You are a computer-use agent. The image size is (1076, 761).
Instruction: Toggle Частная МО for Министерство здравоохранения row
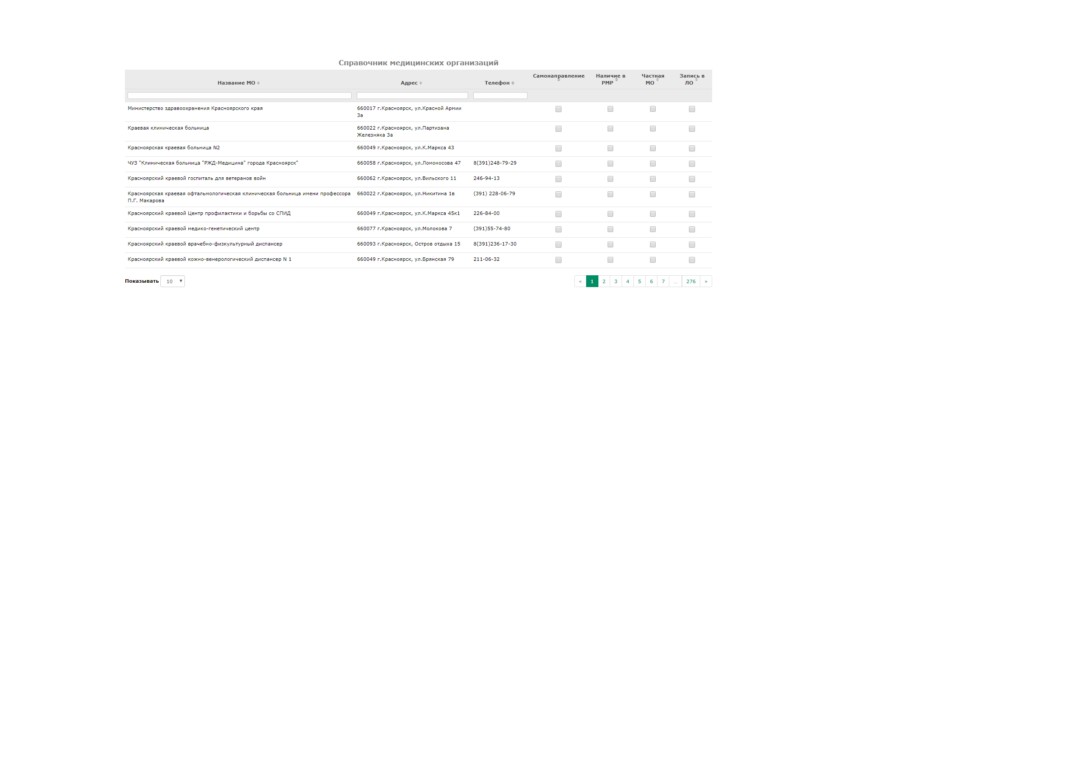click(653, 109)
